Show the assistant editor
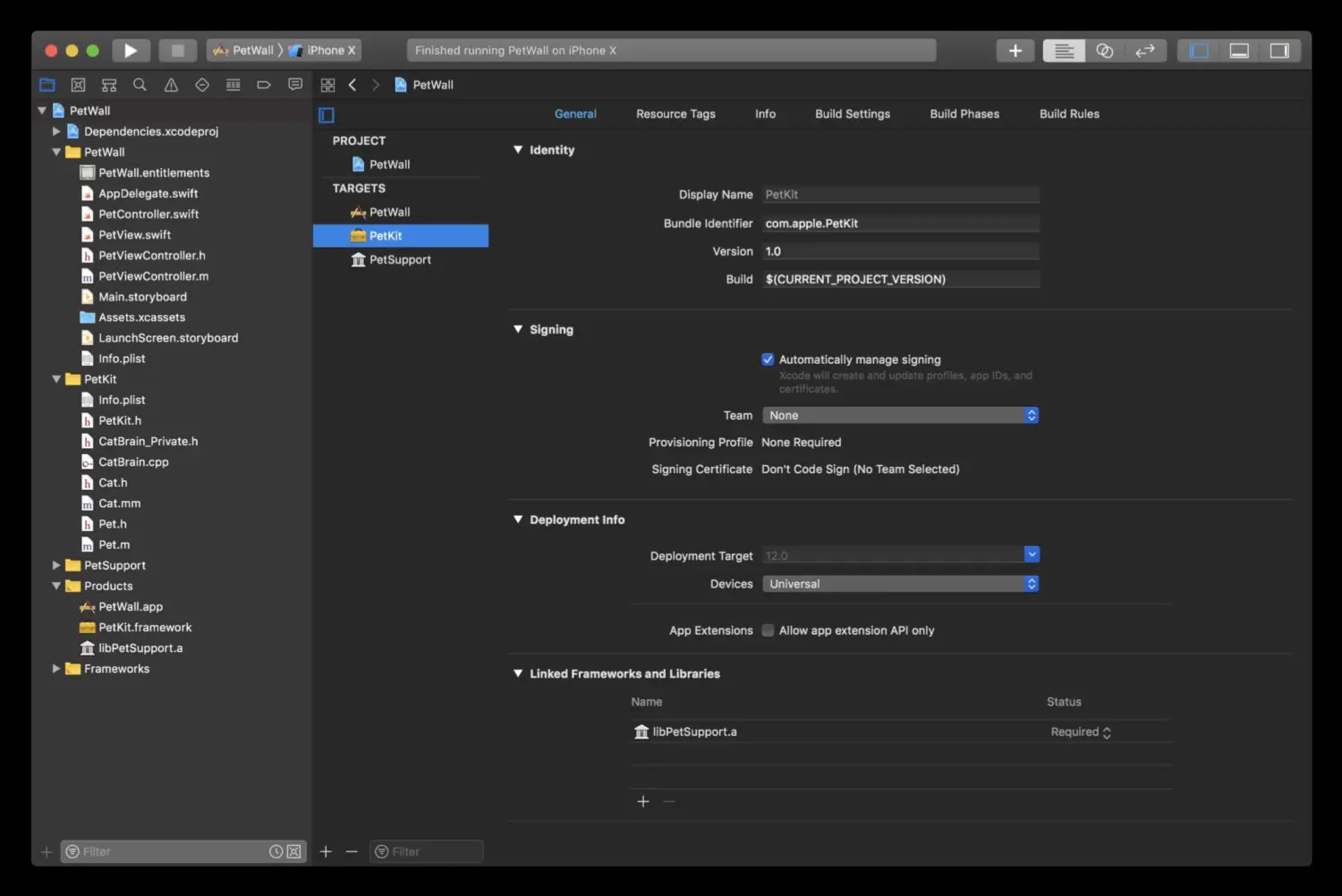 click(1105, 51)
